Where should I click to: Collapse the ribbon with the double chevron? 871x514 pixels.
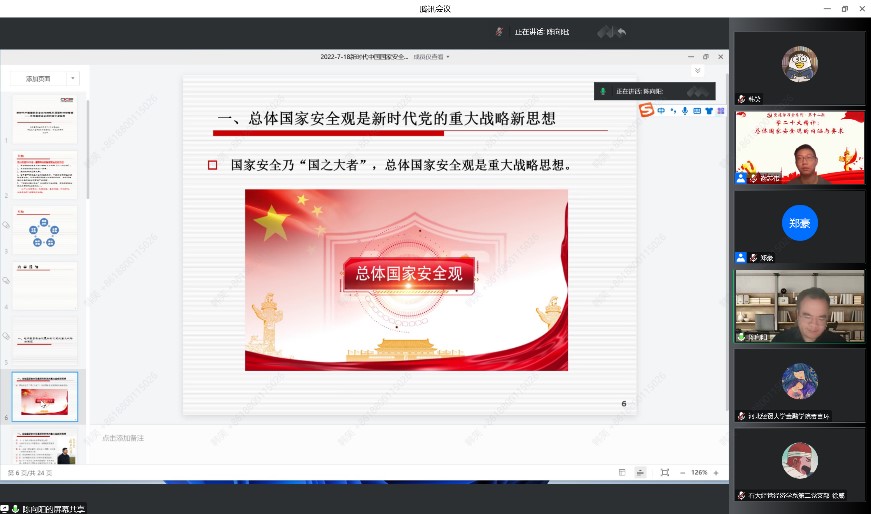coord(697,71)
